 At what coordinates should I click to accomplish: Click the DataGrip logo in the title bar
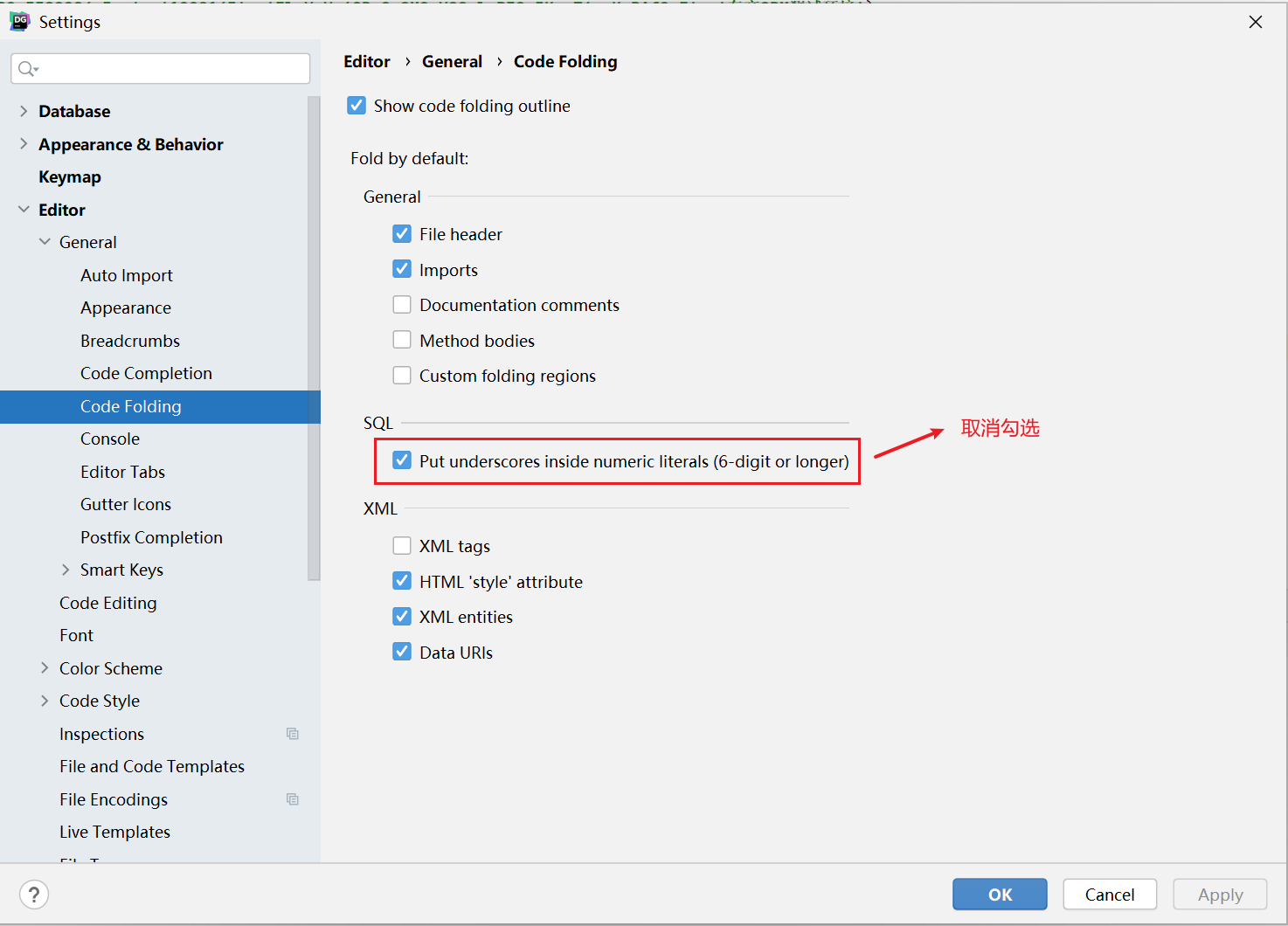tap(19, 22)
